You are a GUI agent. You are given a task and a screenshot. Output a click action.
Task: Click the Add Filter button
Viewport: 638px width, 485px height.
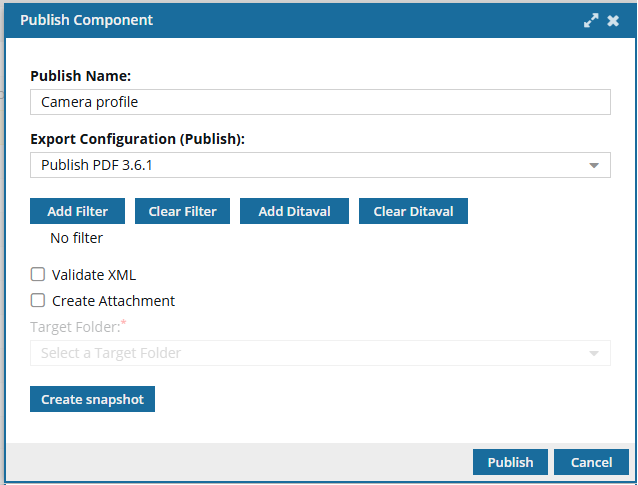tap(77, 211)
